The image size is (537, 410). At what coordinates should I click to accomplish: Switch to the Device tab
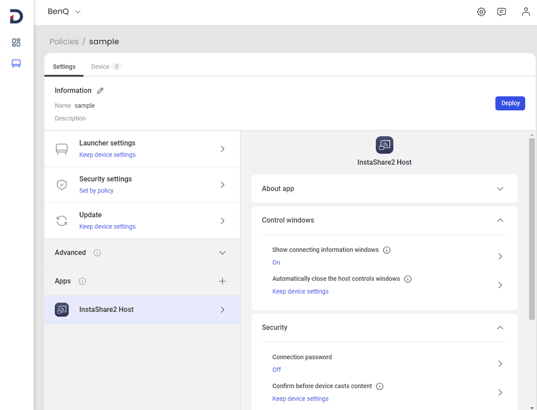coord(105,66)
